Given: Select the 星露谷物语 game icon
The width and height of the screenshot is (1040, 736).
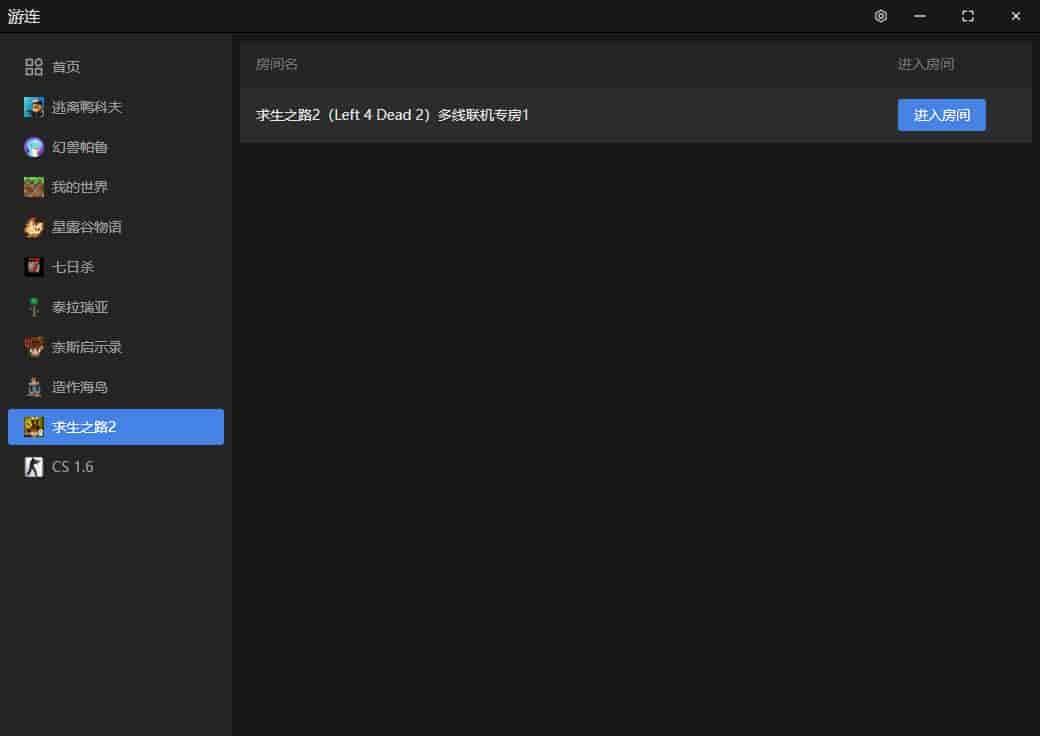Looking at the screenshot, I should (x=34, y=227).
